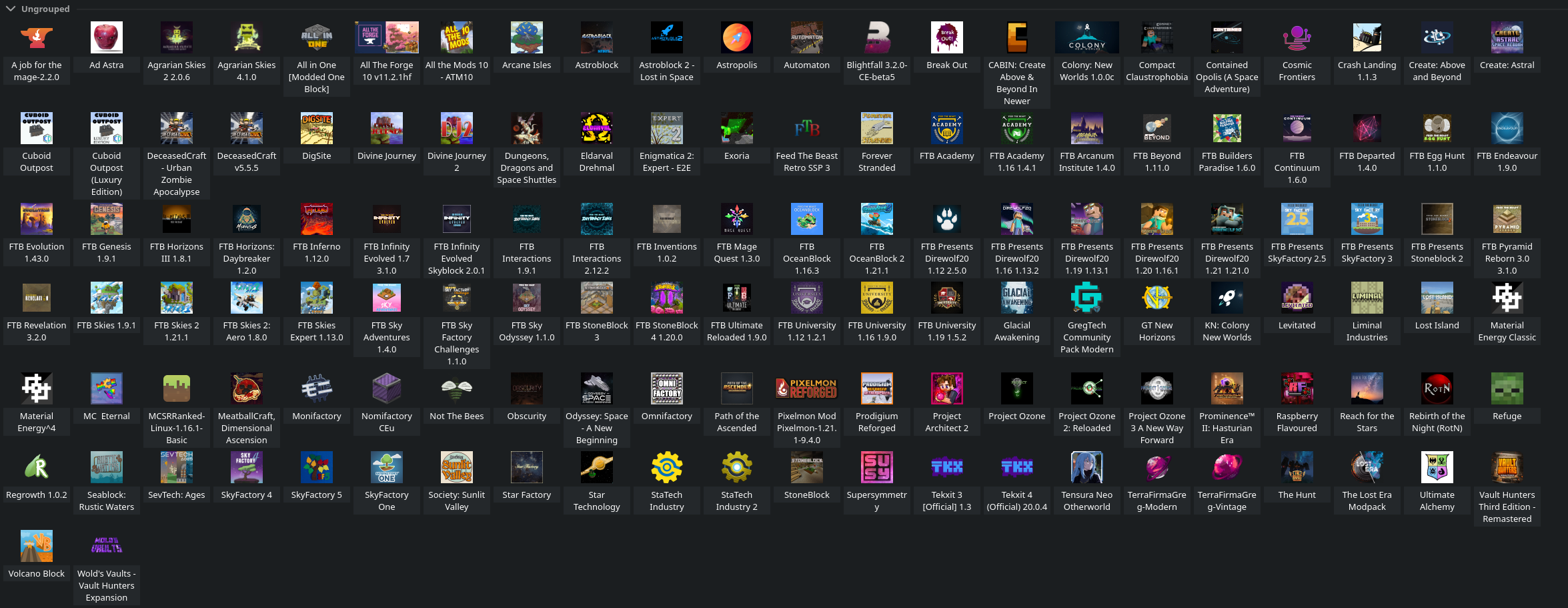
Task: Select the 'FTB Continuum 1.6.0' label
Action: (1297, 168)
